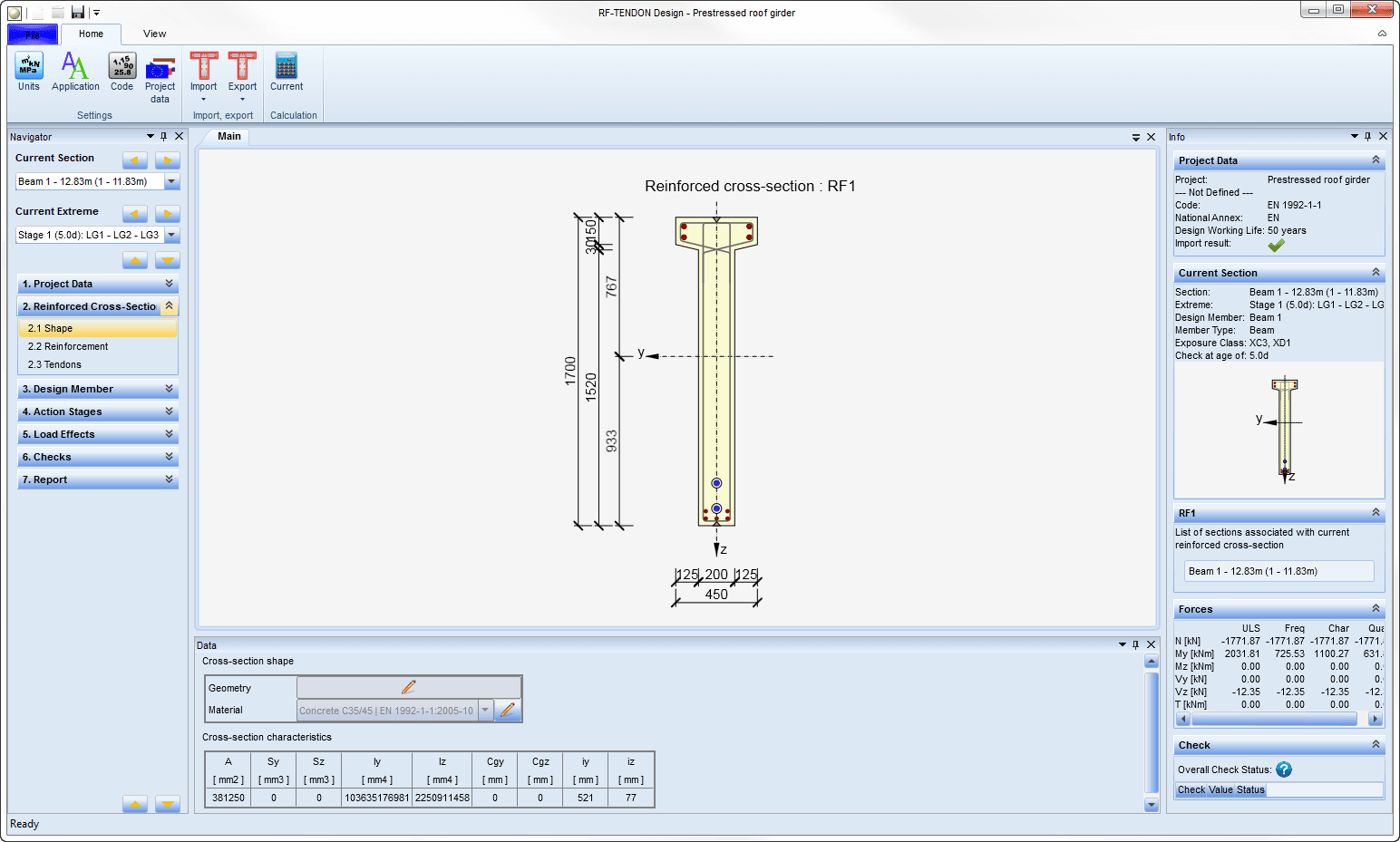Edit the cross-section Geometry with the pencil icon

click(409, 686)
